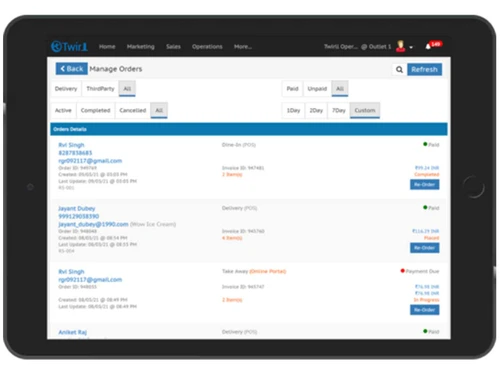Click the 4 Item(s) link

click(x=232, y=238)
